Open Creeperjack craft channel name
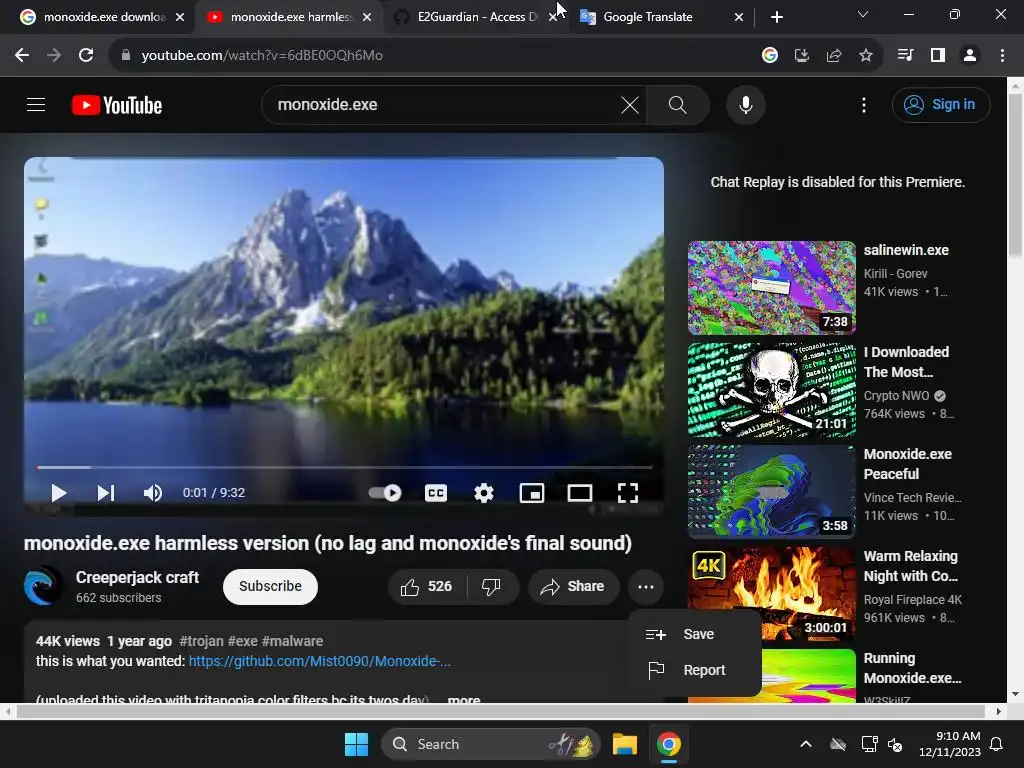Viewport: 1024px width, 768px height. (137, 577)
